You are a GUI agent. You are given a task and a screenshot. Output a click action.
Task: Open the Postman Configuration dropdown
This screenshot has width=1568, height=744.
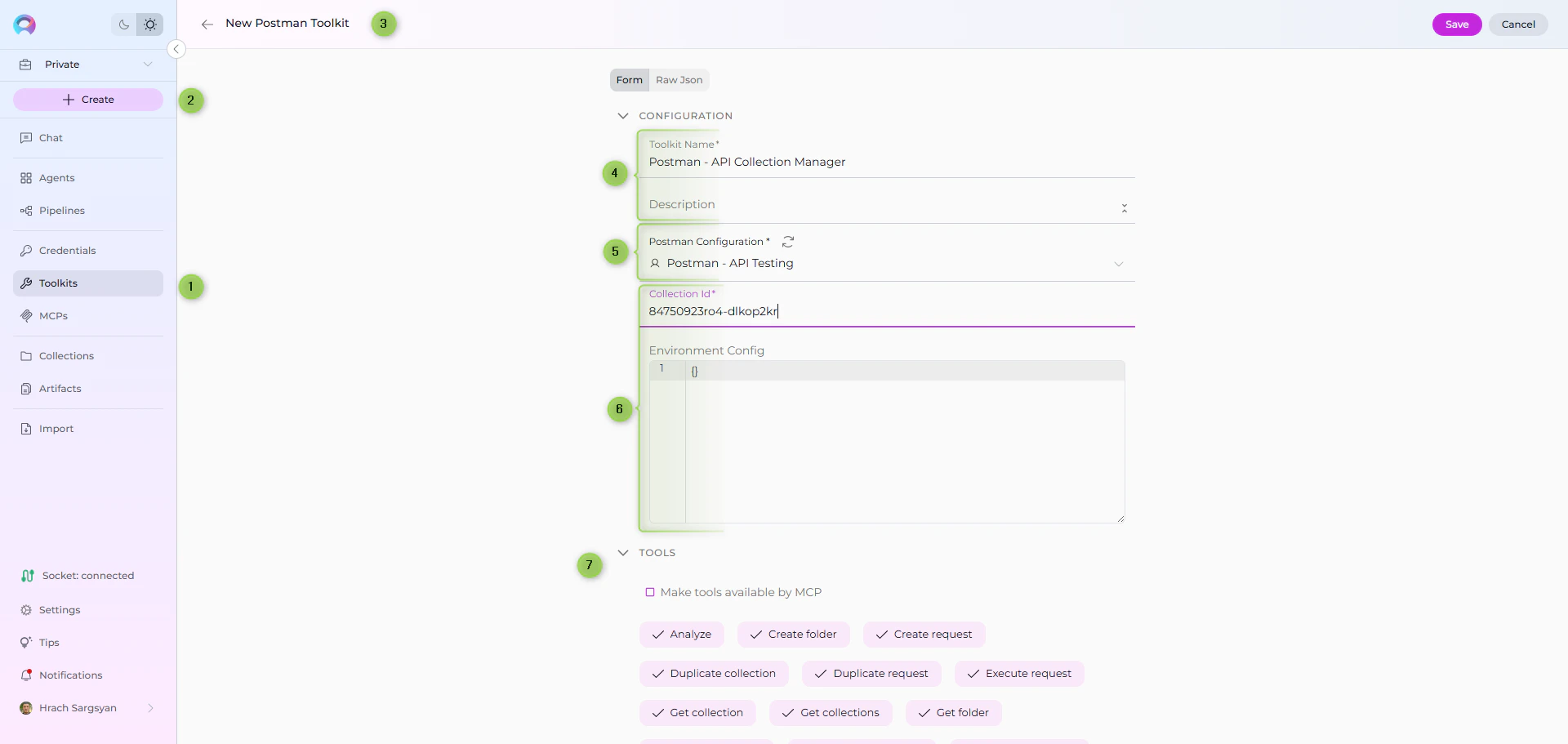coord(1118,264)
